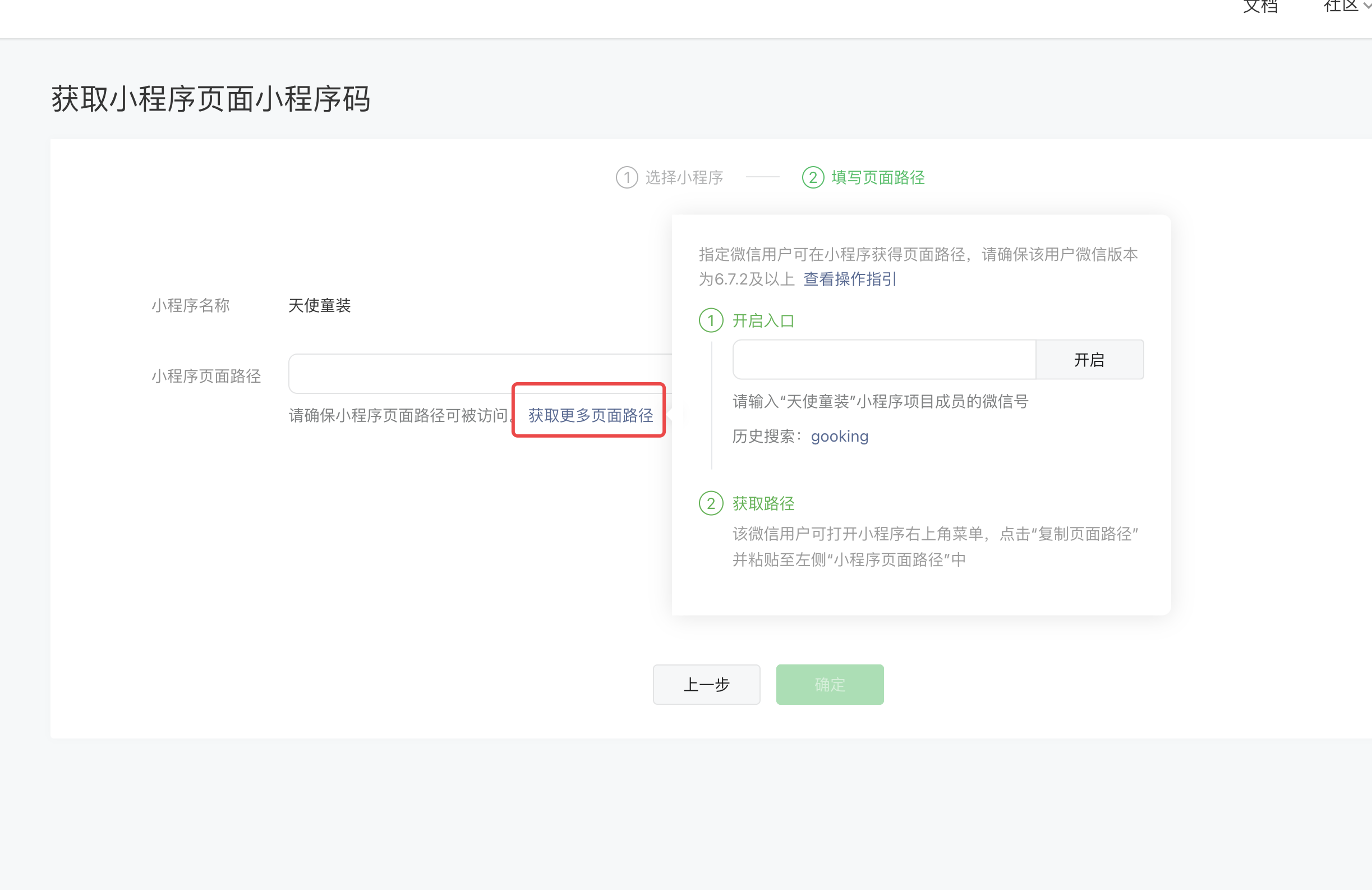Select the 填写页面路径 step label

(877, 178)
